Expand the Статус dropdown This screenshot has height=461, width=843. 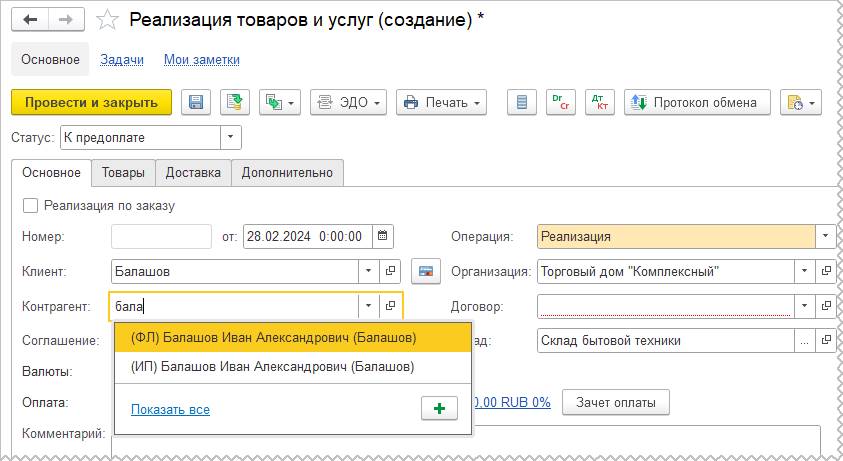231,137
